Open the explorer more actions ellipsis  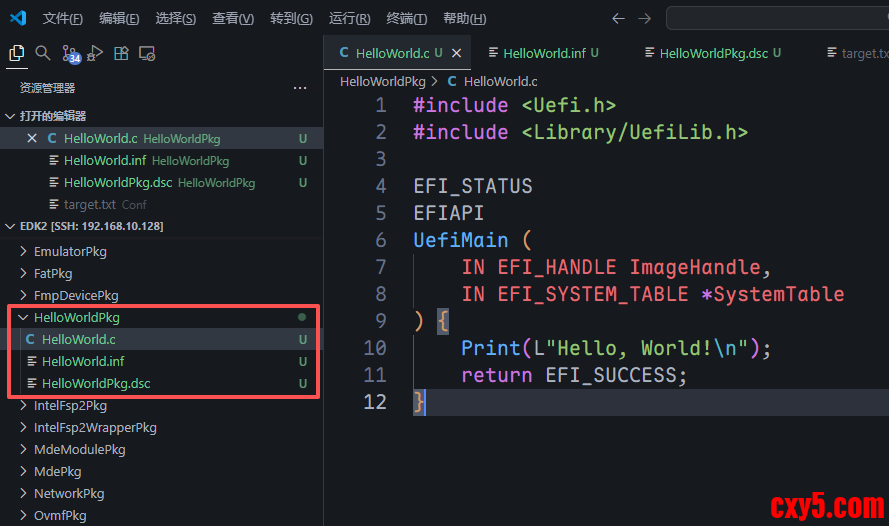pyautogui.click(x=300, y=88)
